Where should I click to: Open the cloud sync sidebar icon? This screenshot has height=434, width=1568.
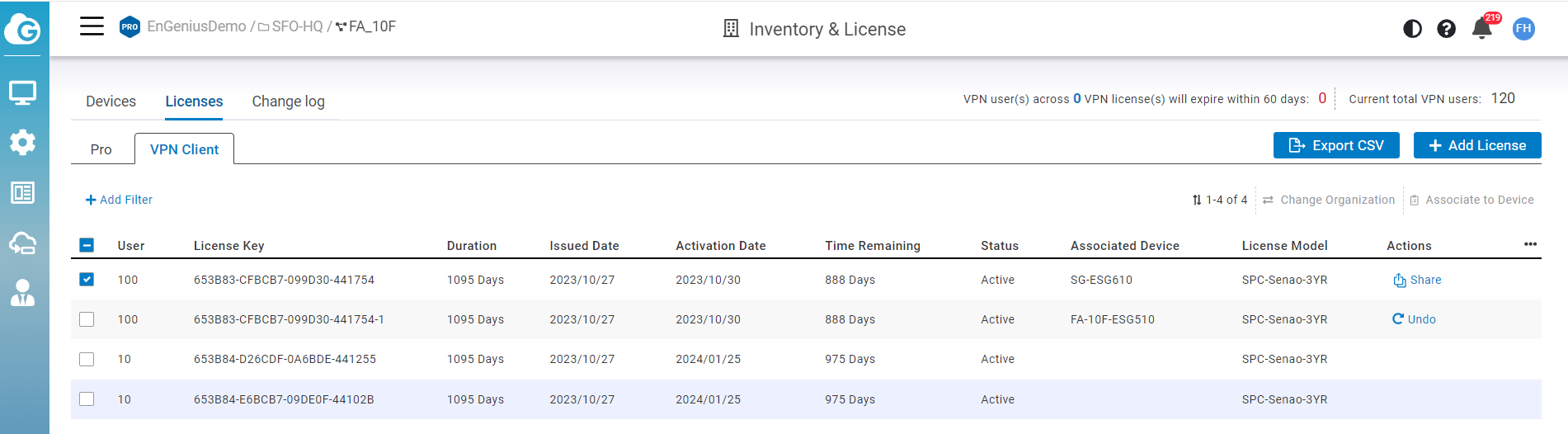(x=22, y=243)
